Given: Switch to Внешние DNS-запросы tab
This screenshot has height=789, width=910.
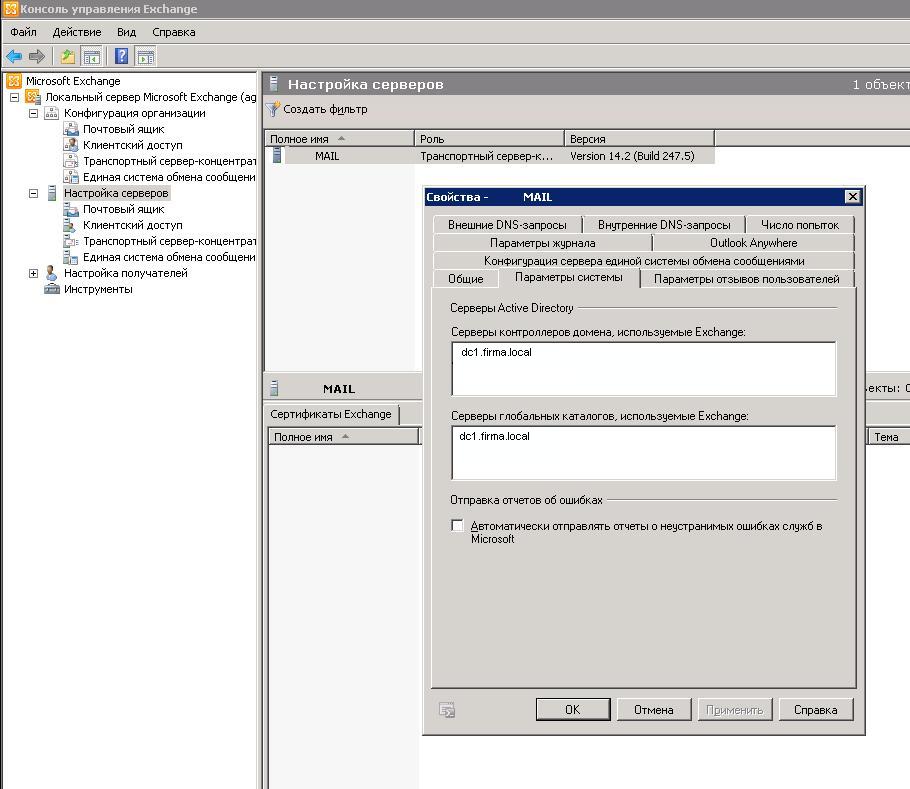Looking at the screenshot, I should pyautogui.click(x=507, y=225).
